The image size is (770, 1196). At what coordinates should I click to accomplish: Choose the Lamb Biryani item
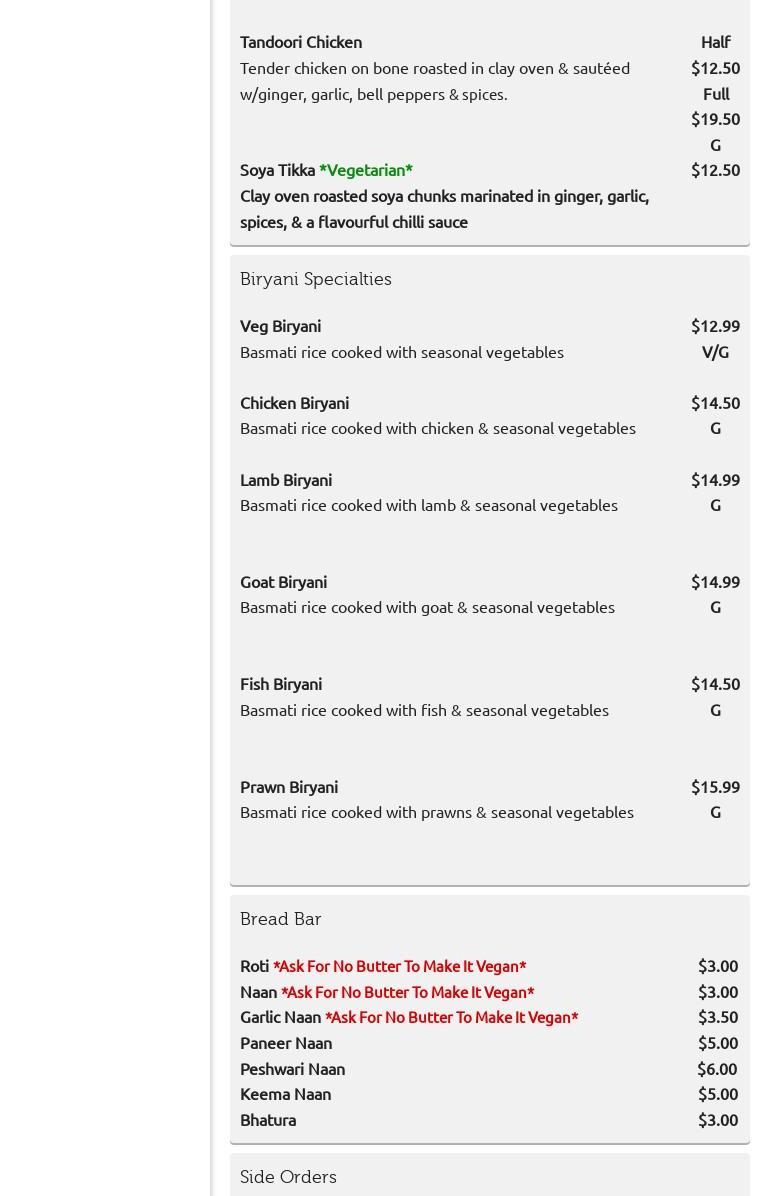click(x=286, y=480)
